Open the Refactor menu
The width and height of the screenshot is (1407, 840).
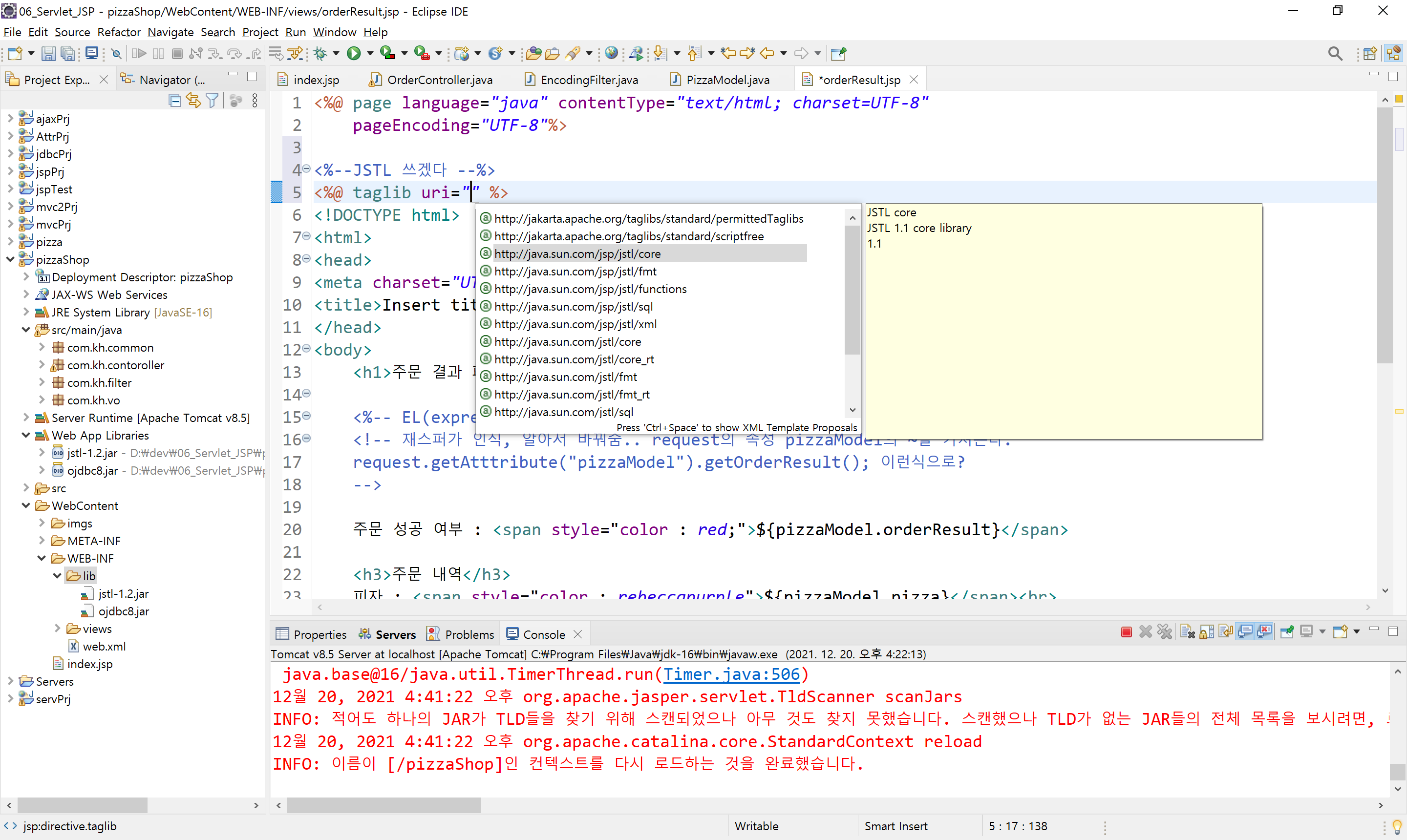click(x=119, y=32)
